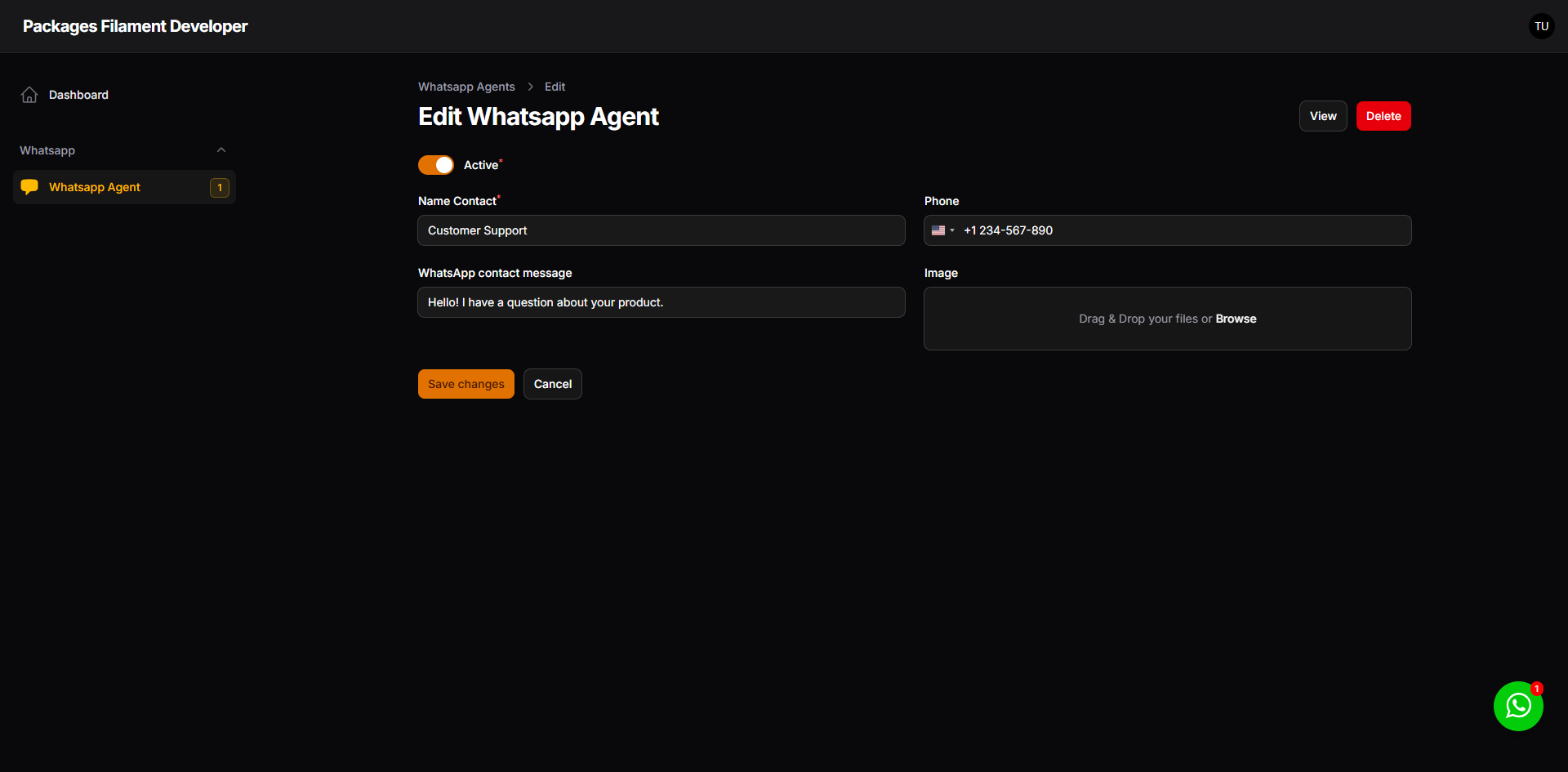Click the Name Contact label
1568x772 pixels.
click(x=457, y=201)
